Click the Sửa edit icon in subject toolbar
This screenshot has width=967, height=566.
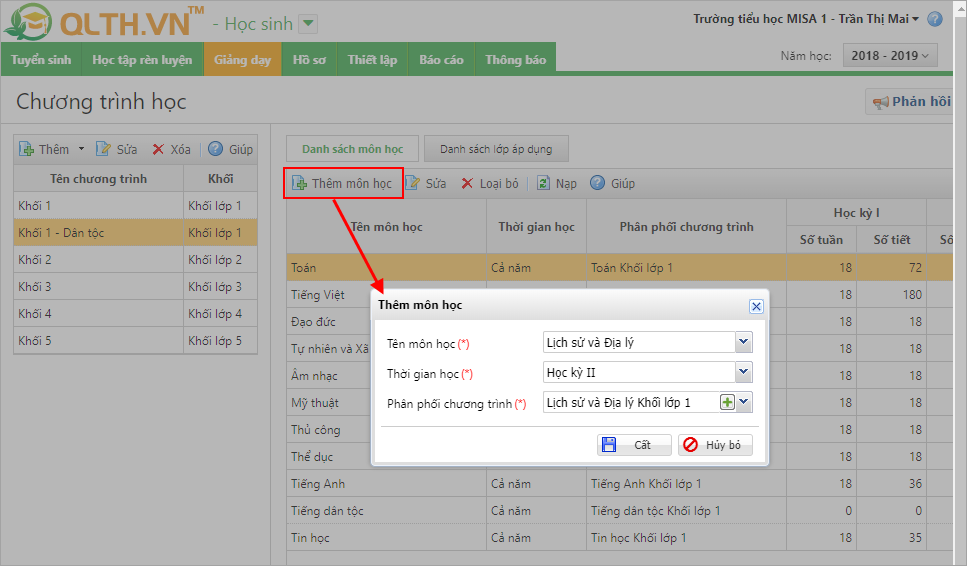413,183
